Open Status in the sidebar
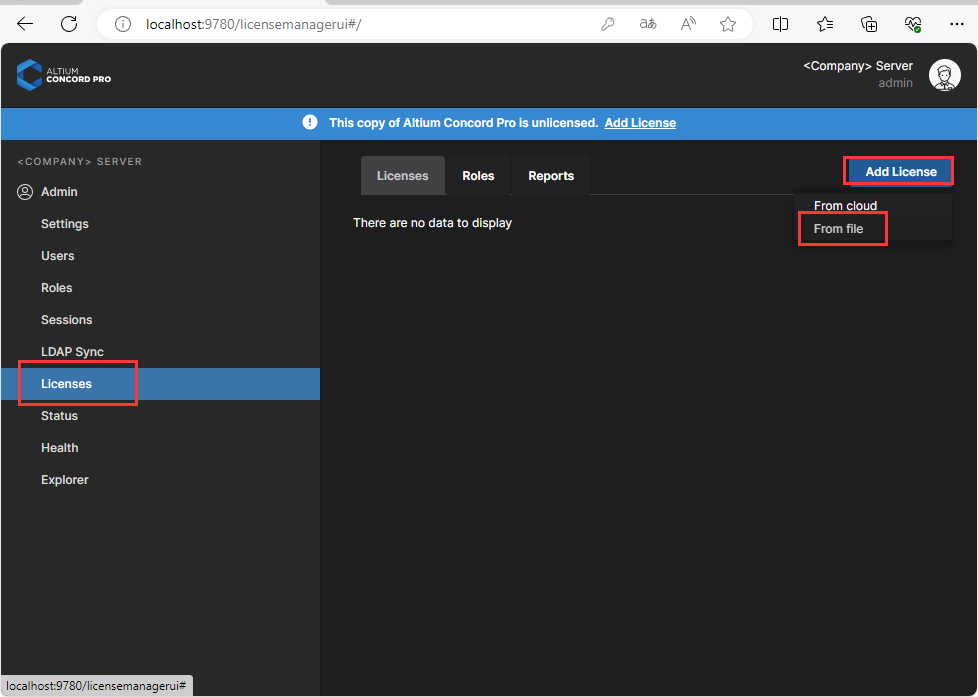The image size is (978, 697). pyautogui.click(x=59, y=416)
